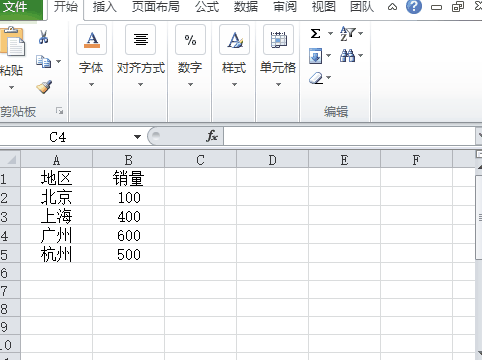Switch to the 视图 View tab
The width and height of the screenshot is (482, 360).
(323, 7)
